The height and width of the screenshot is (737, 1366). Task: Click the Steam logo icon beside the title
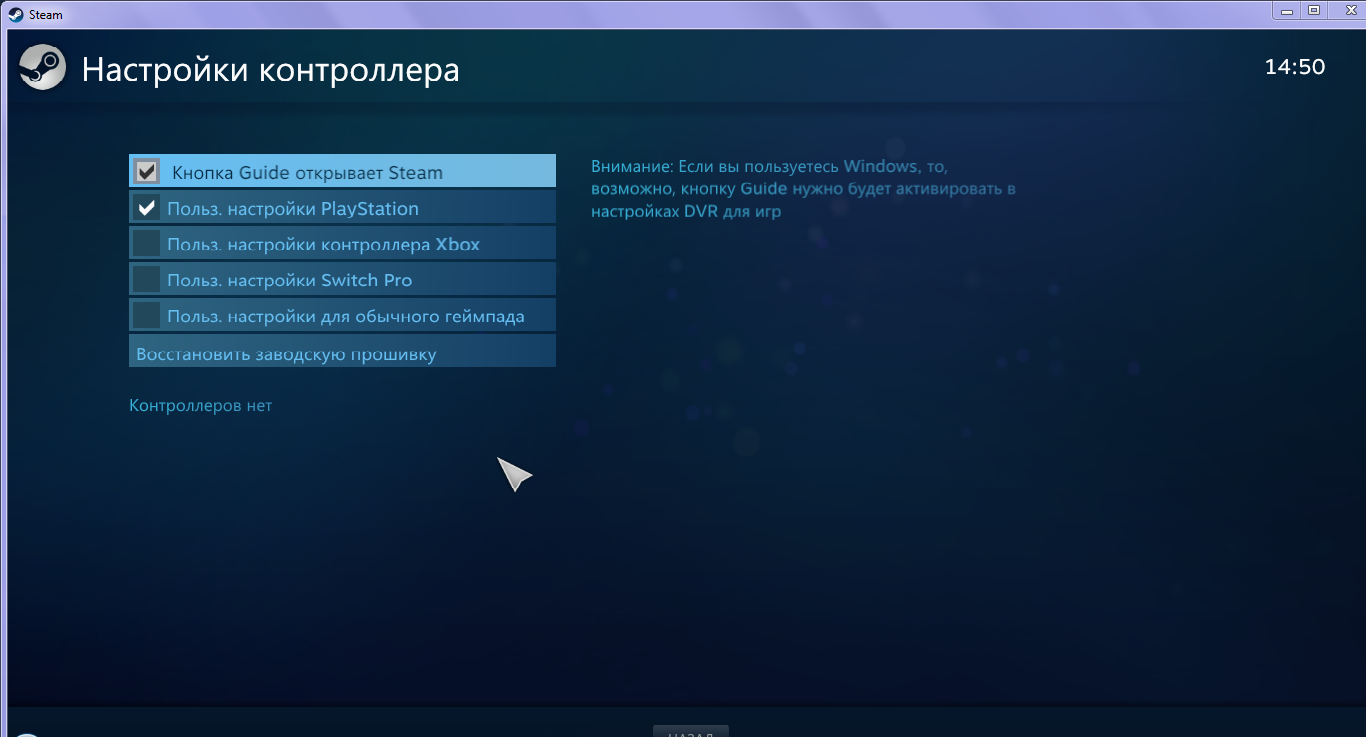click(43, 68)
